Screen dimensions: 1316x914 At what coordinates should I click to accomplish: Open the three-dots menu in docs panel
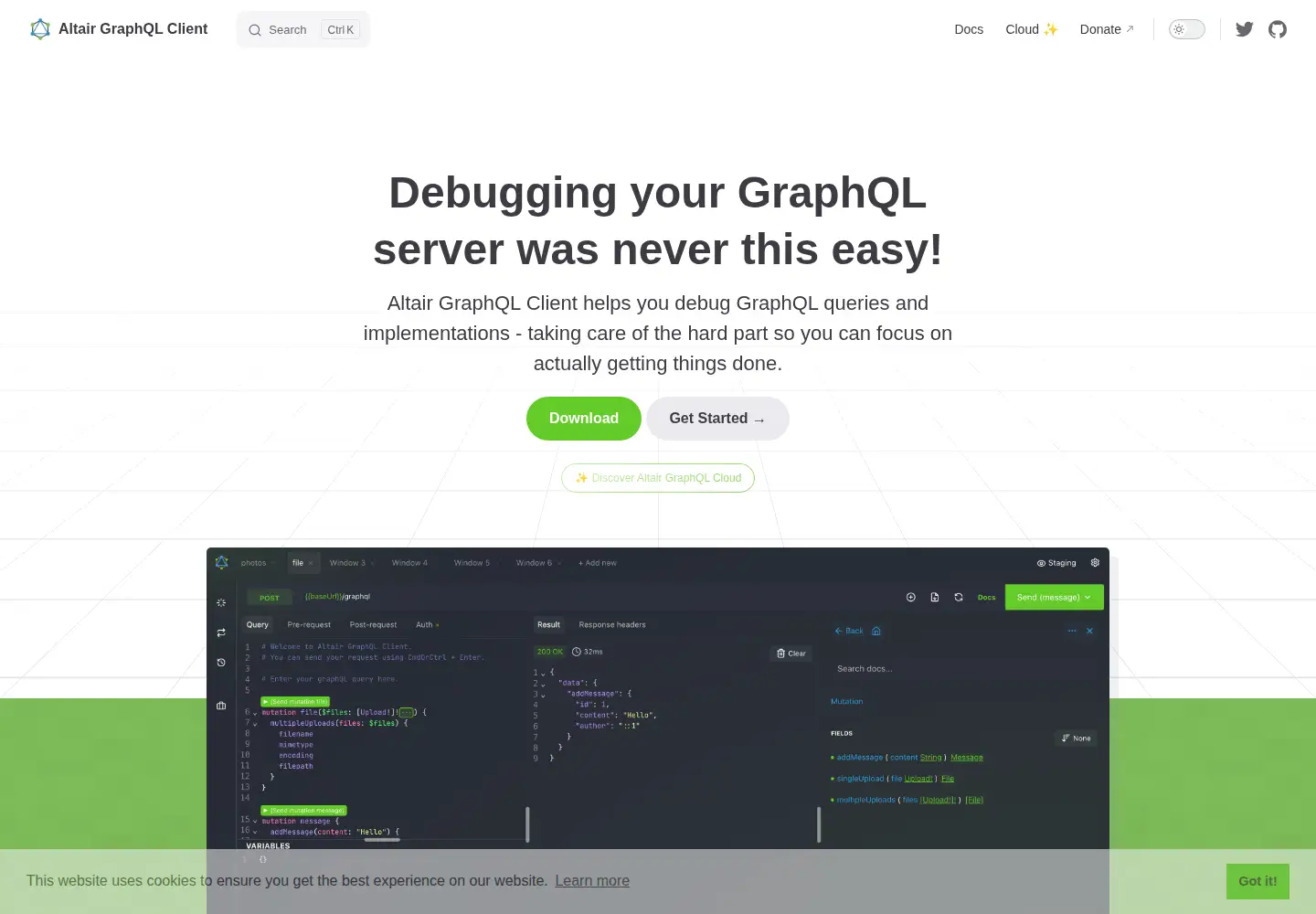click(1073, 631)
